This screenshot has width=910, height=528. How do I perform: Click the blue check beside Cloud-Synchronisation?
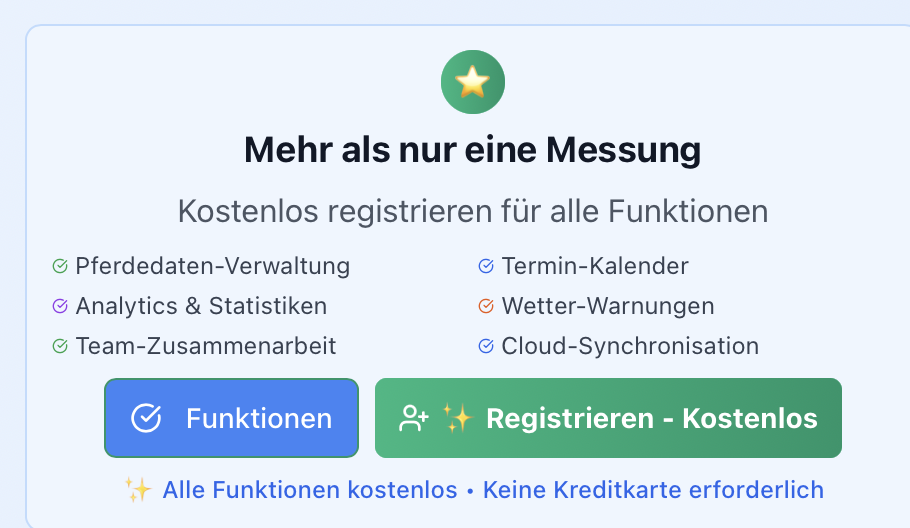[x=486, y=346]
